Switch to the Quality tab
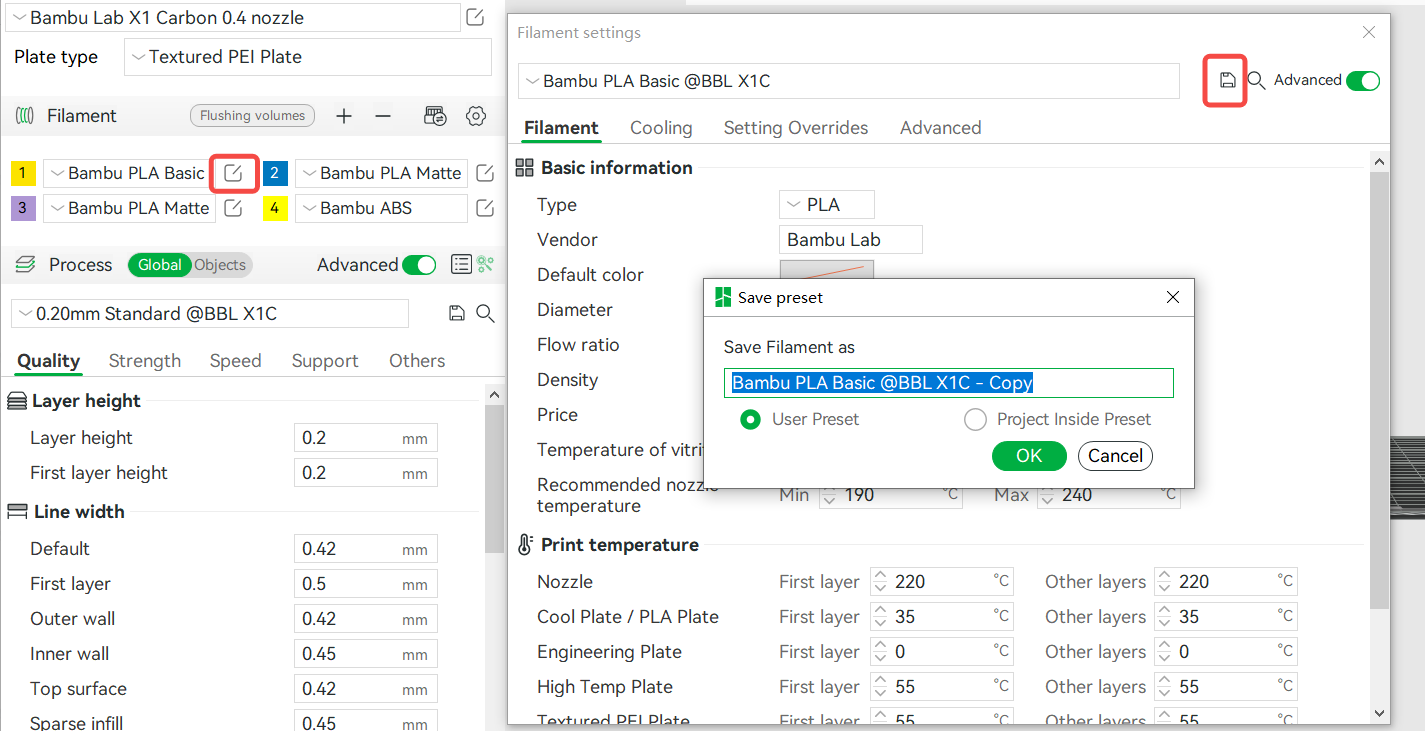This screenshot has height=731, width=1425. click(x=48, y=361)
